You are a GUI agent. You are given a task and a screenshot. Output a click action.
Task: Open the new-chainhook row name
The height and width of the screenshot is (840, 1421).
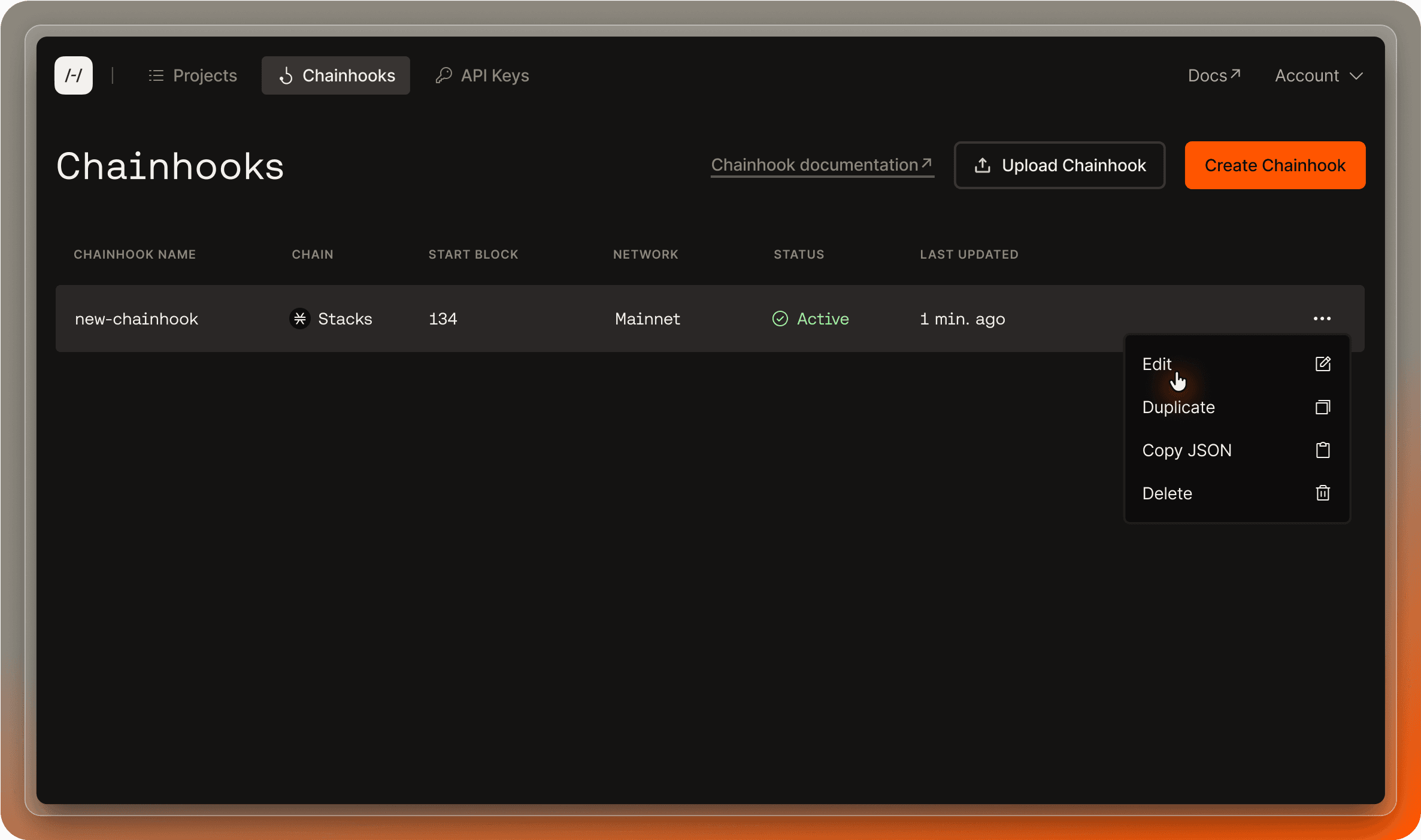point(137,319)
